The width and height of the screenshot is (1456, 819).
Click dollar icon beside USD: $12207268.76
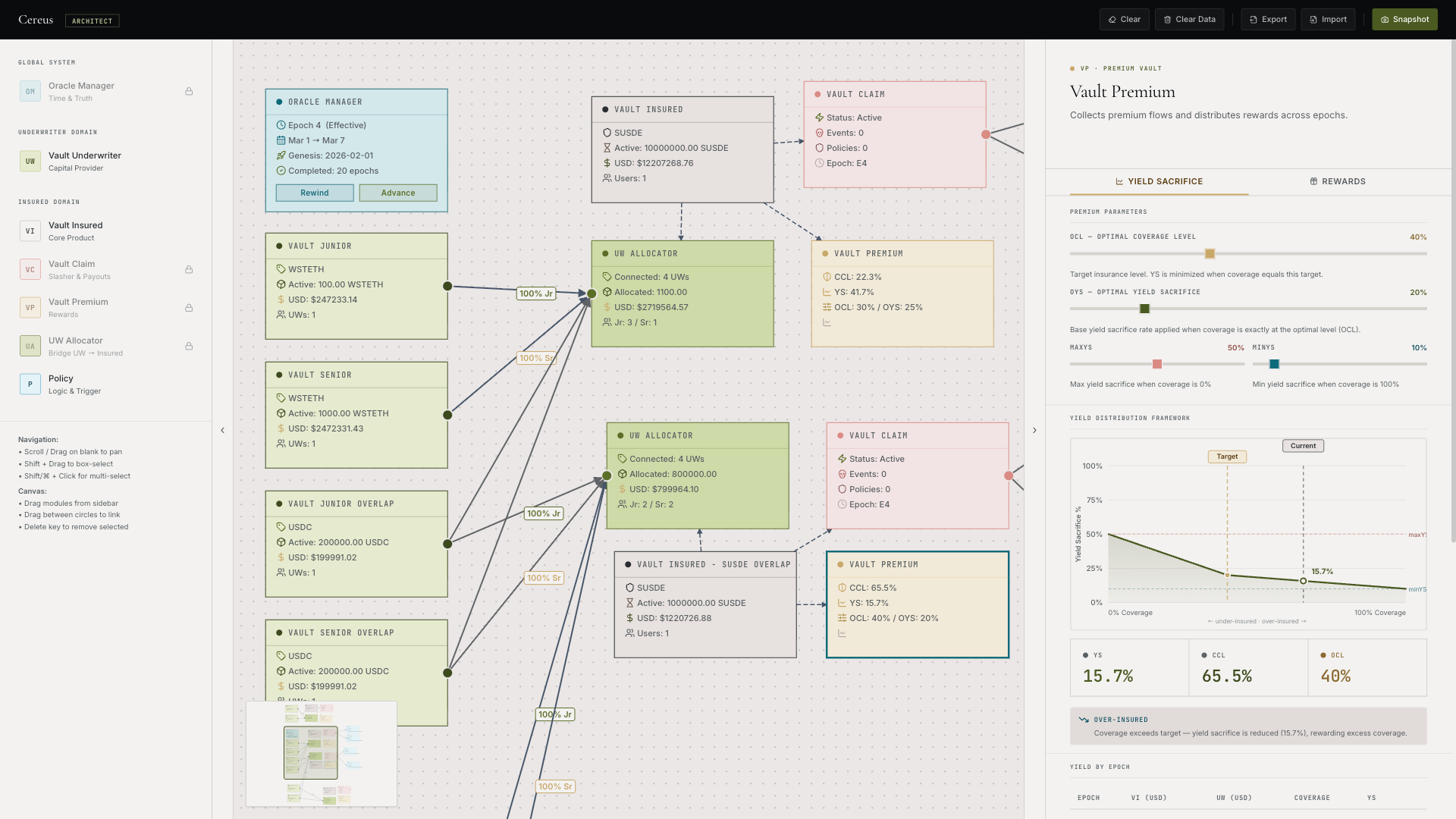[x=607, y=163]
